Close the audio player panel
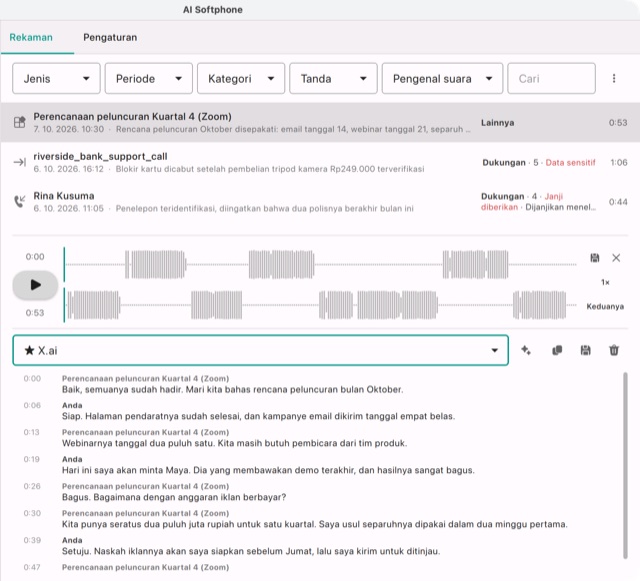Image resolution: width=640 pixels, height=581 pixels. (x=616, y=258)
